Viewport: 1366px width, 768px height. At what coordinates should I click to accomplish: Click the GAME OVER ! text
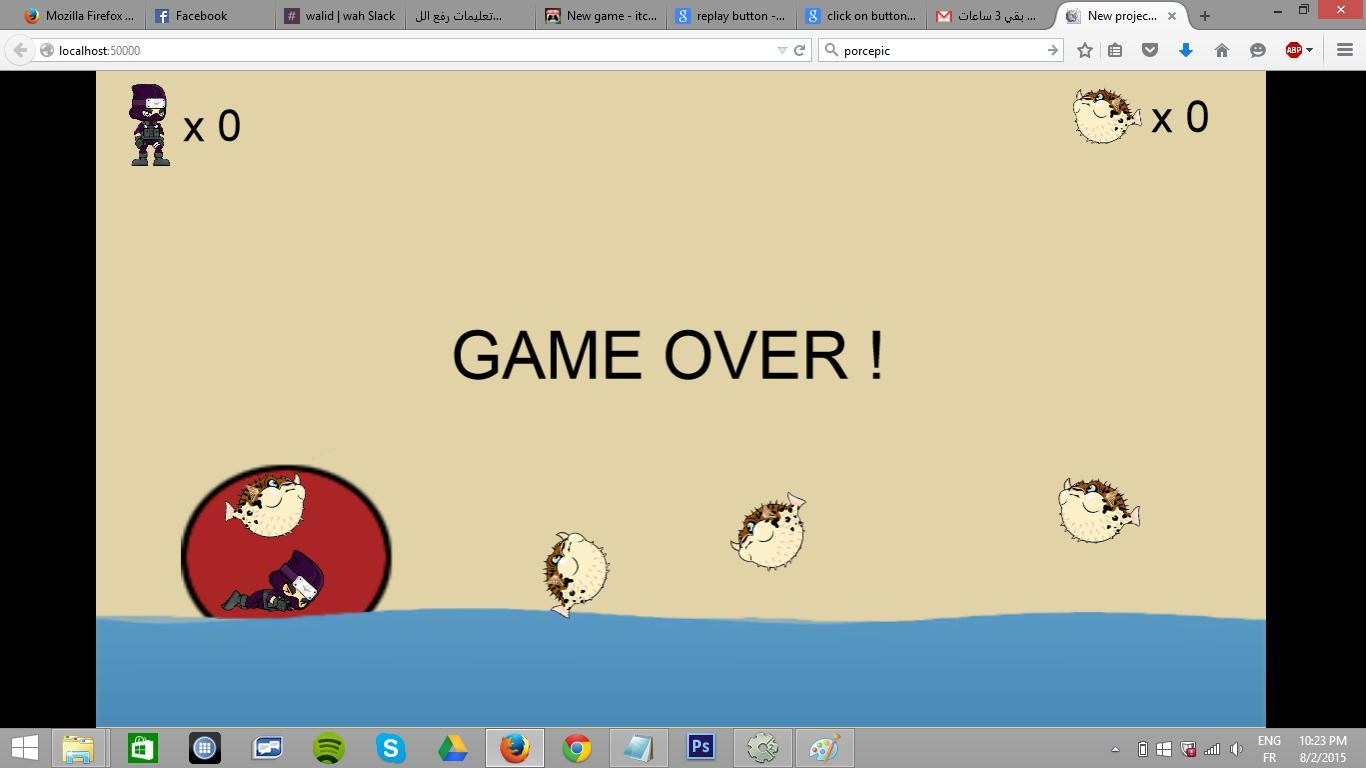point(668,355)
